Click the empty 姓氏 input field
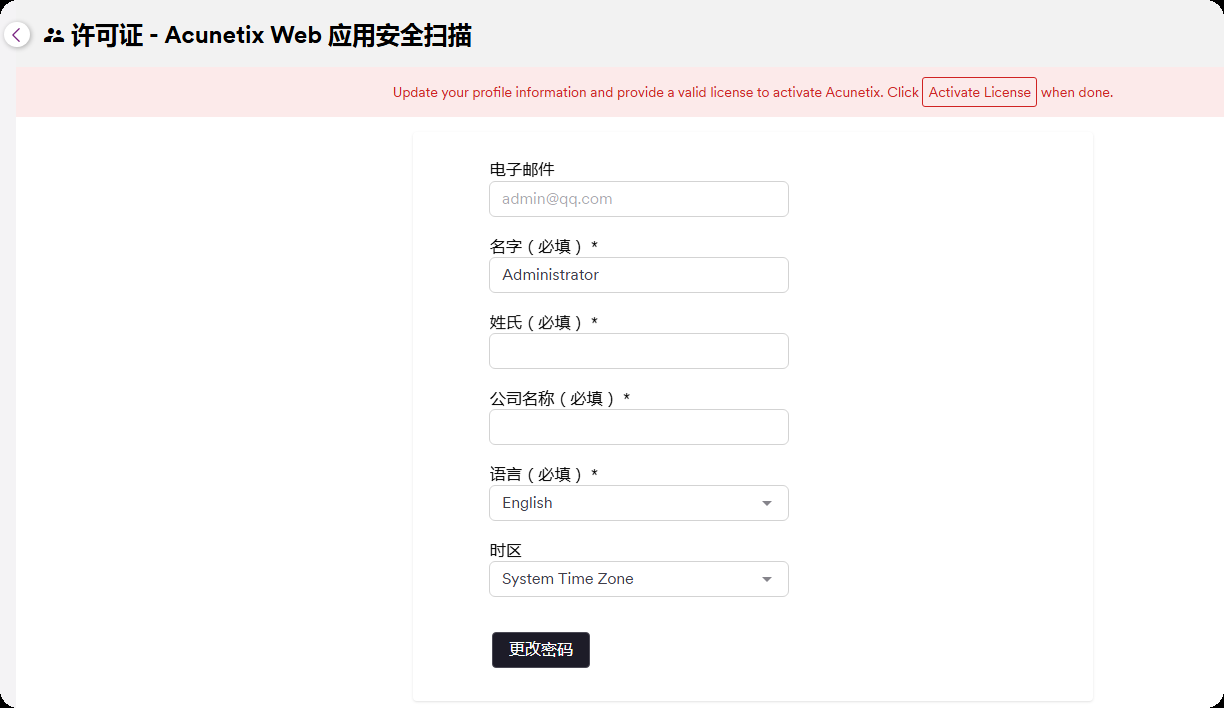 [638, 351]
